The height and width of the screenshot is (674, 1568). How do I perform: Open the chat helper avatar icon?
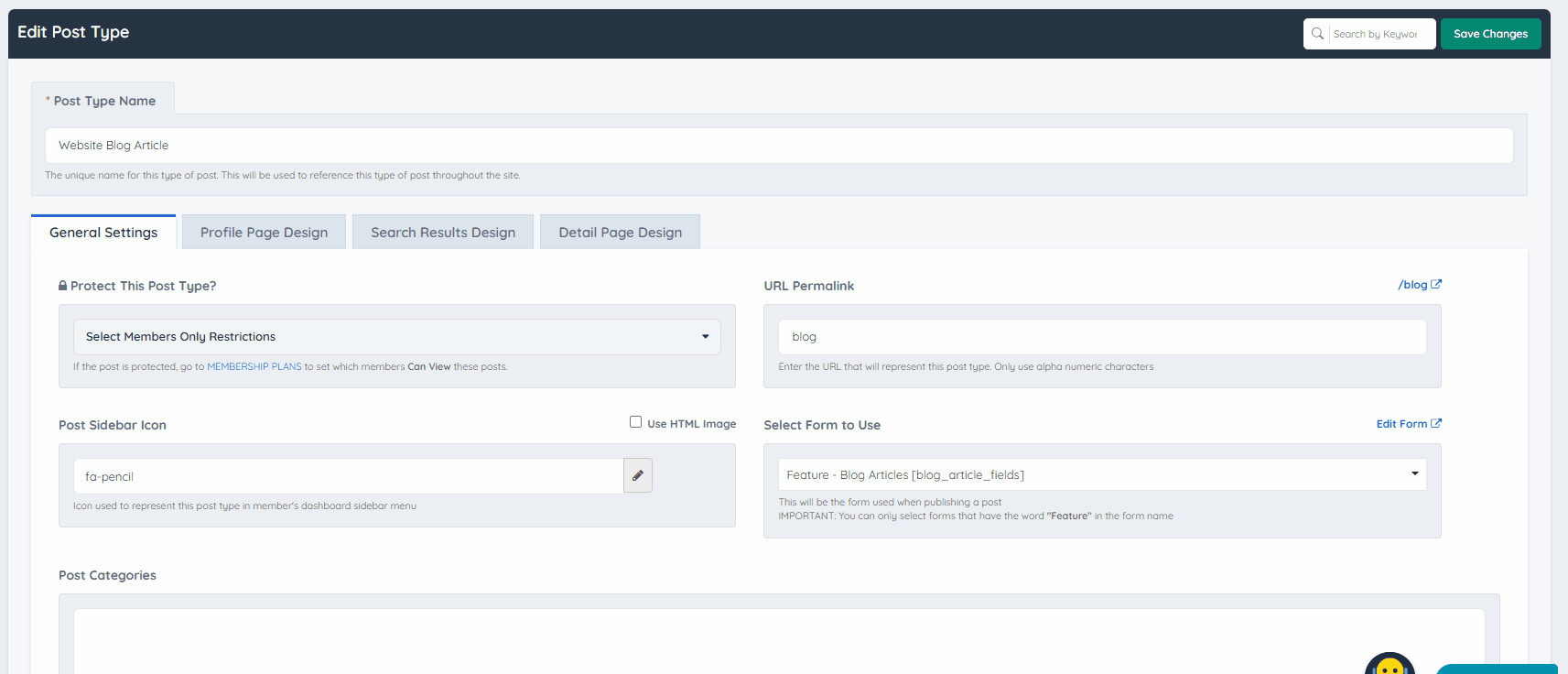(x=1390, y=664)
